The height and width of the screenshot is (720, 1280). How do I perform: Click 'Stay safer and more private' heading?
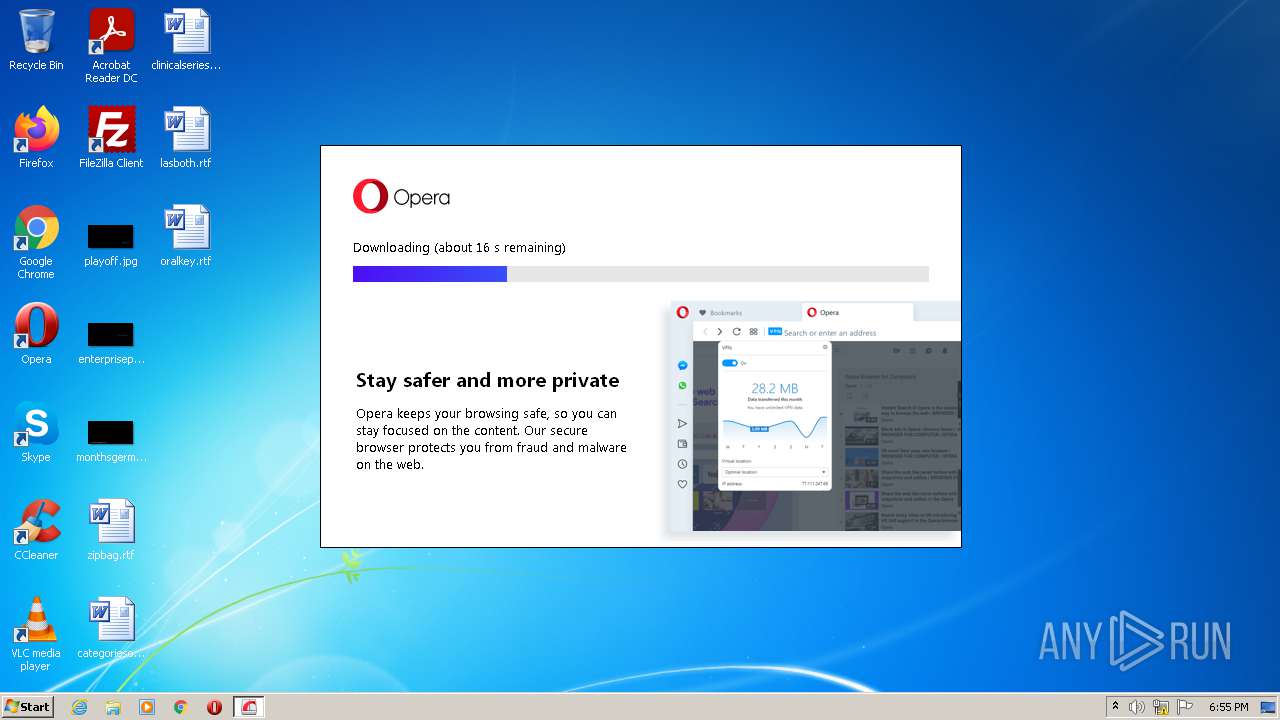tap(488, 380)
